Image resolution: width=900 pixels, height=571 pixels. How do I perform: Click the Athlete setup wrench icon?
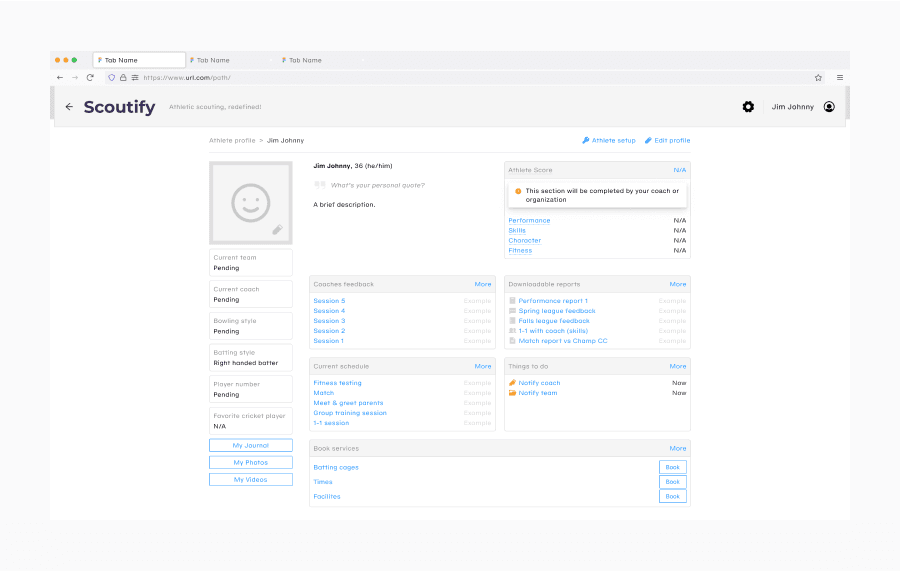[x=586, y=141]
